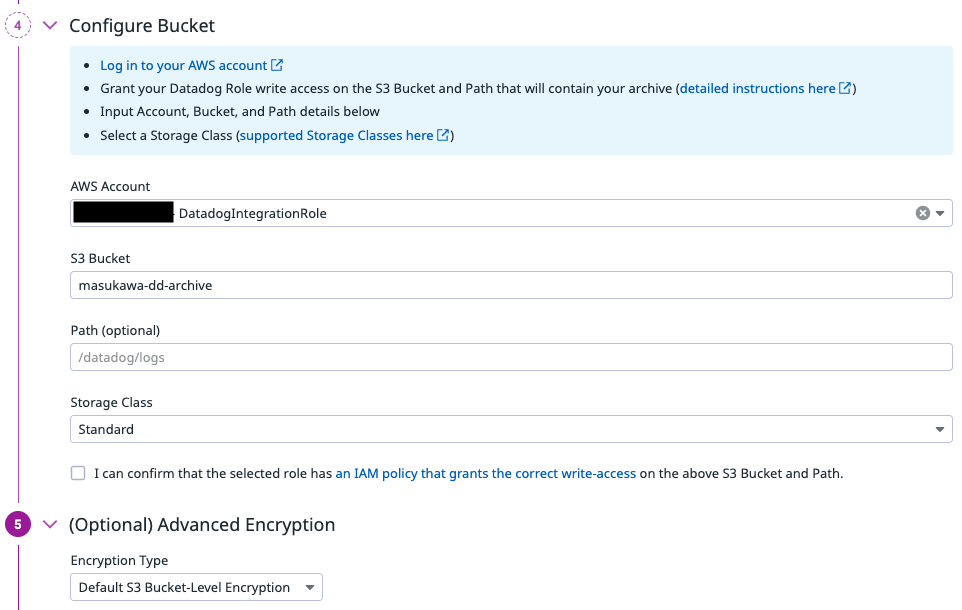Clear the selected AWS Account with x icon
This screenshot has width=962, height=610.
point(923,213)
